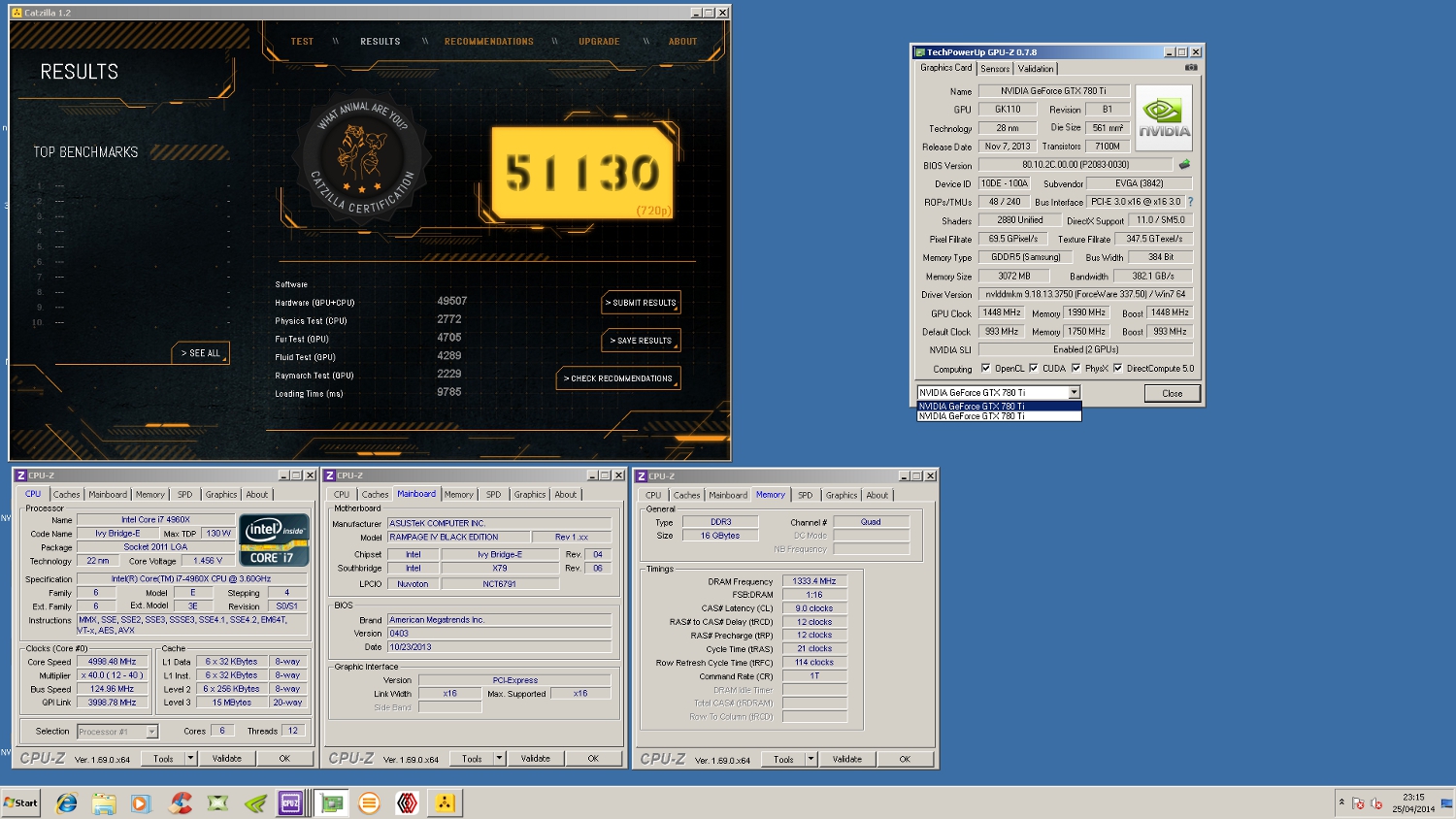Click Validate in the Memory CPU-Z window
This screenshot has width=1456, height=819.
847,760
